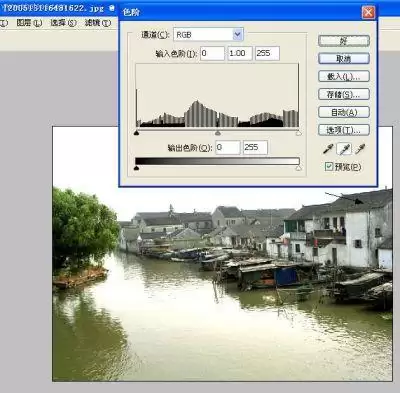
Task: Open the 通道 channel RGB dropdown
Action: click(x=208, y=35)
